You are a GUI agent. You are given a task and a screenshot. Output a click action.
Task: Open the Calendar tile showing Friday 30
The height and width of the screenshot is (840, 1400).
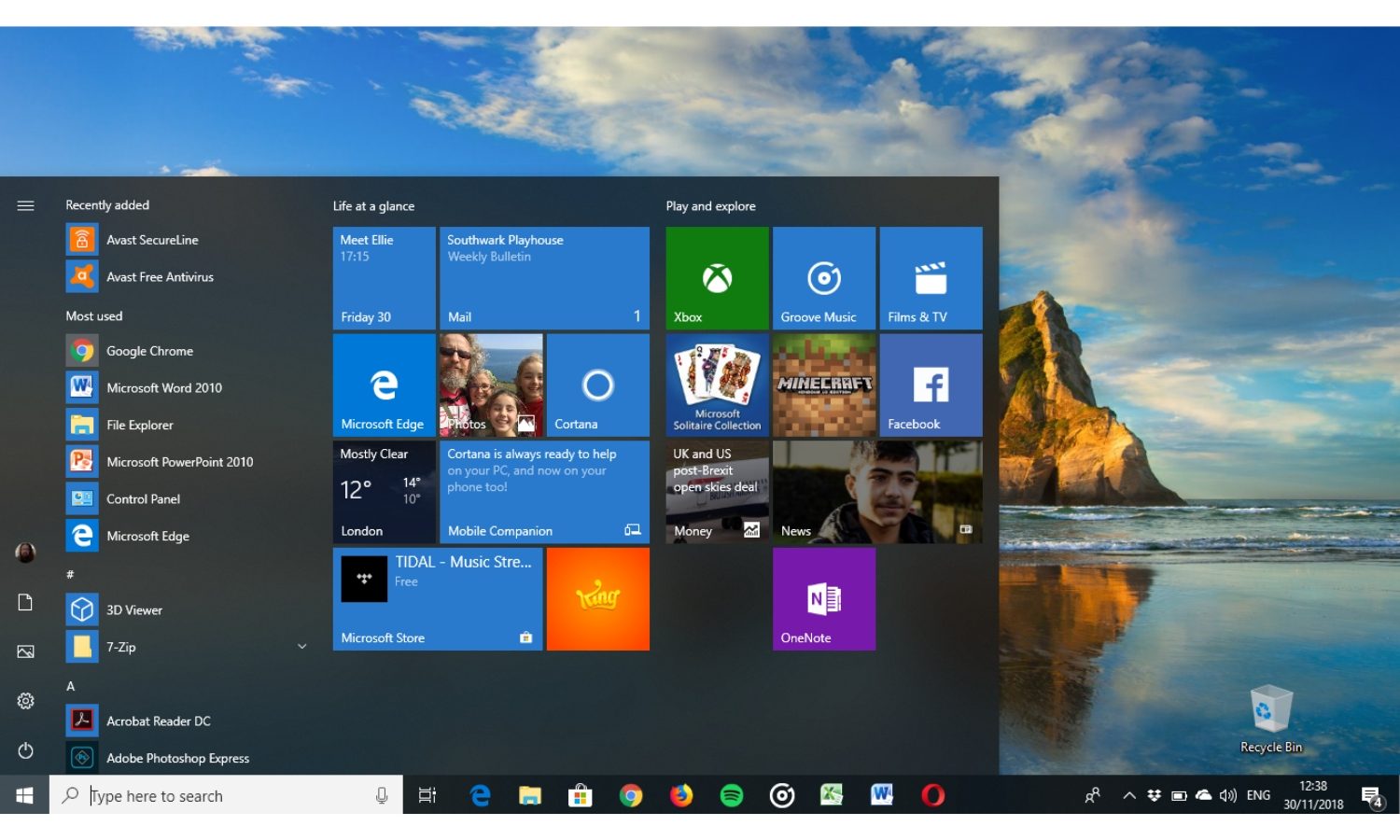tap(384, 278)
